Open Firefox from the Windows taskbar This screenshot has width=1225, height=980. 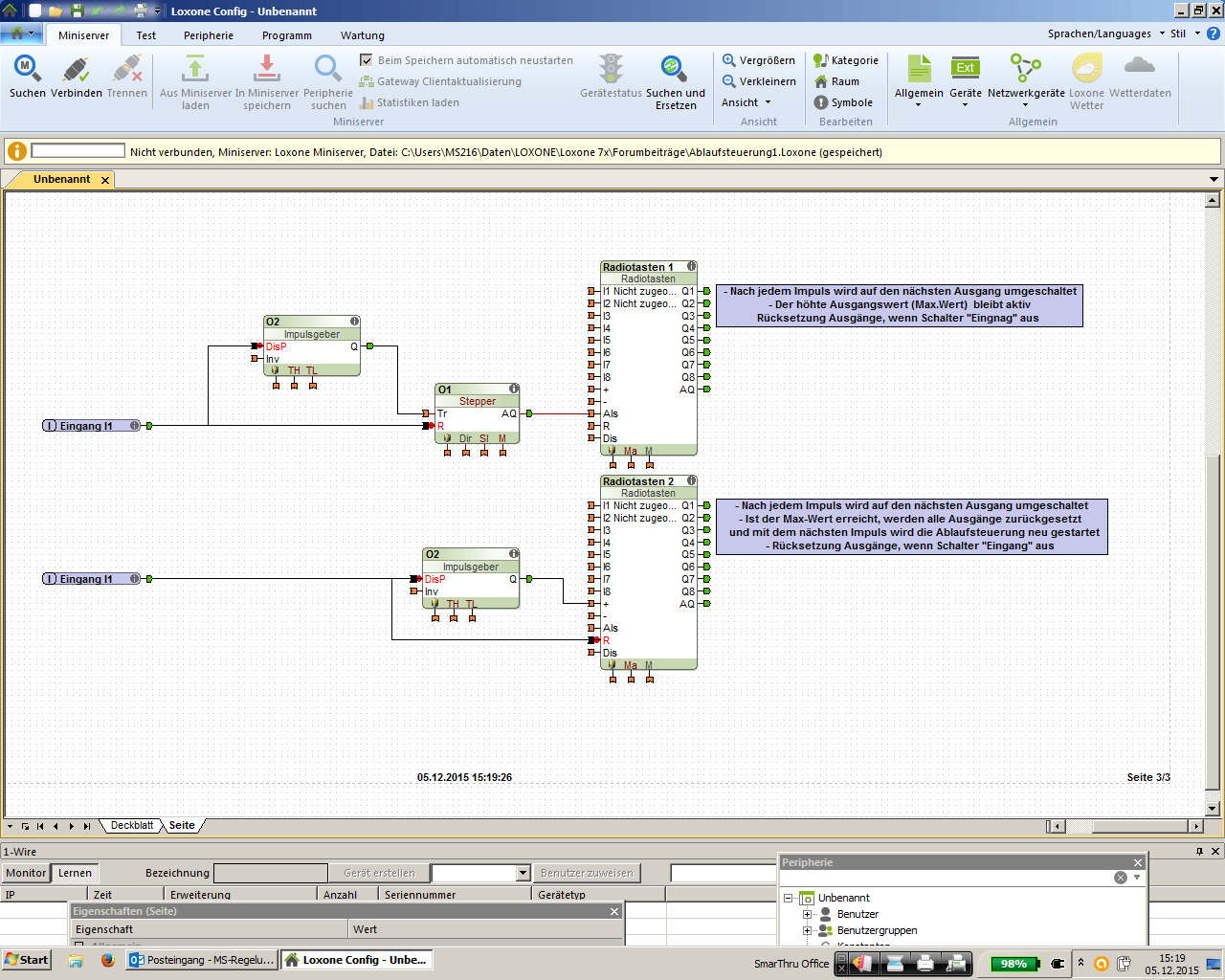pyautogui.click(x=107, y=960)
